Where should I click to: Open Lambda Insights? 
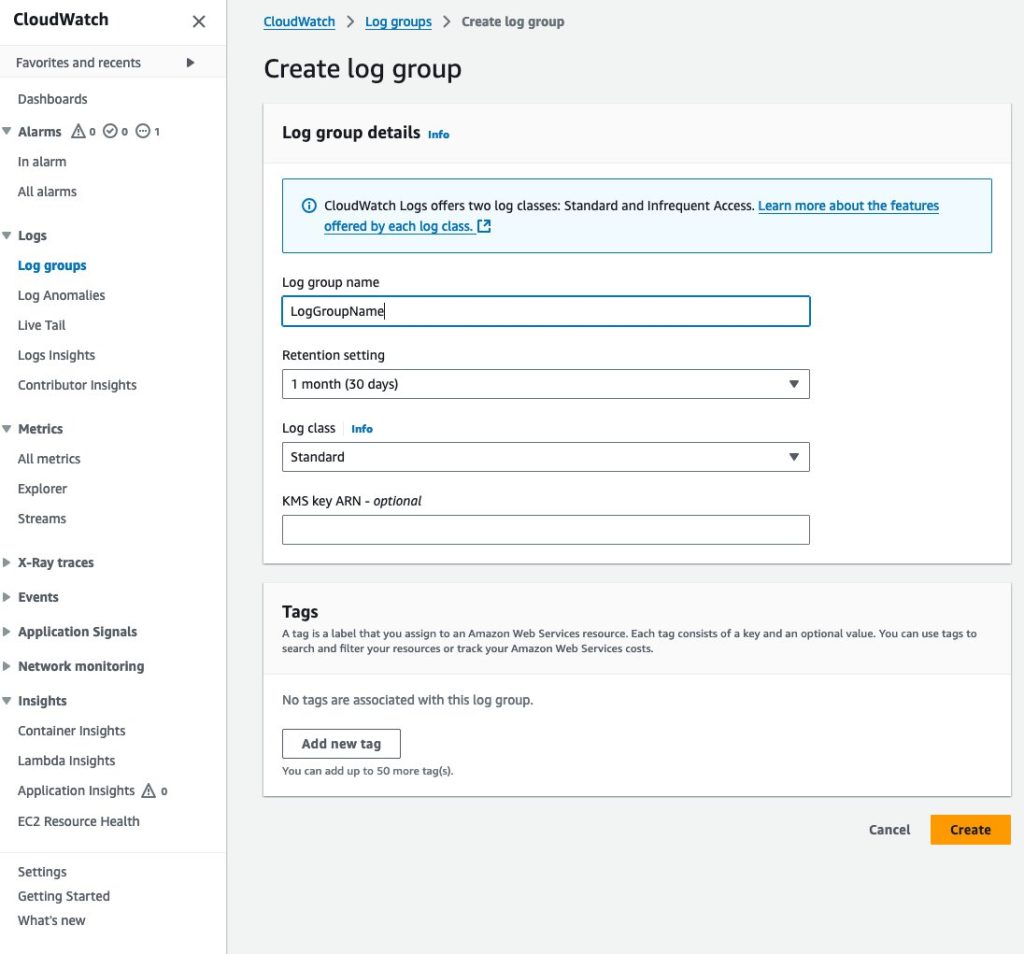(67, 761)
